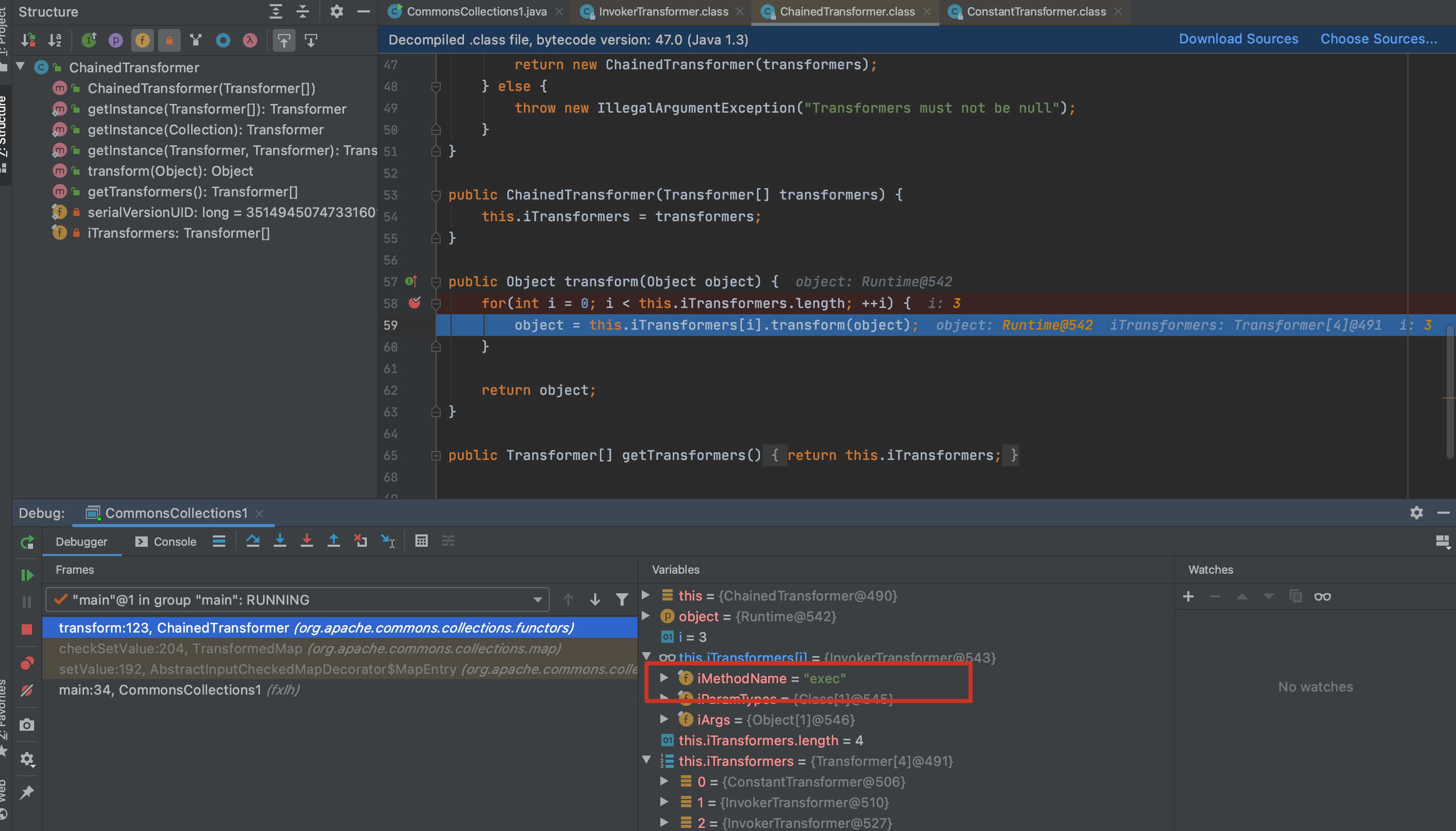This screenshot has height=831, width=1456.
Task: Toggle Autoscroll to Source in Structure
Action: [x=284, y=40]
